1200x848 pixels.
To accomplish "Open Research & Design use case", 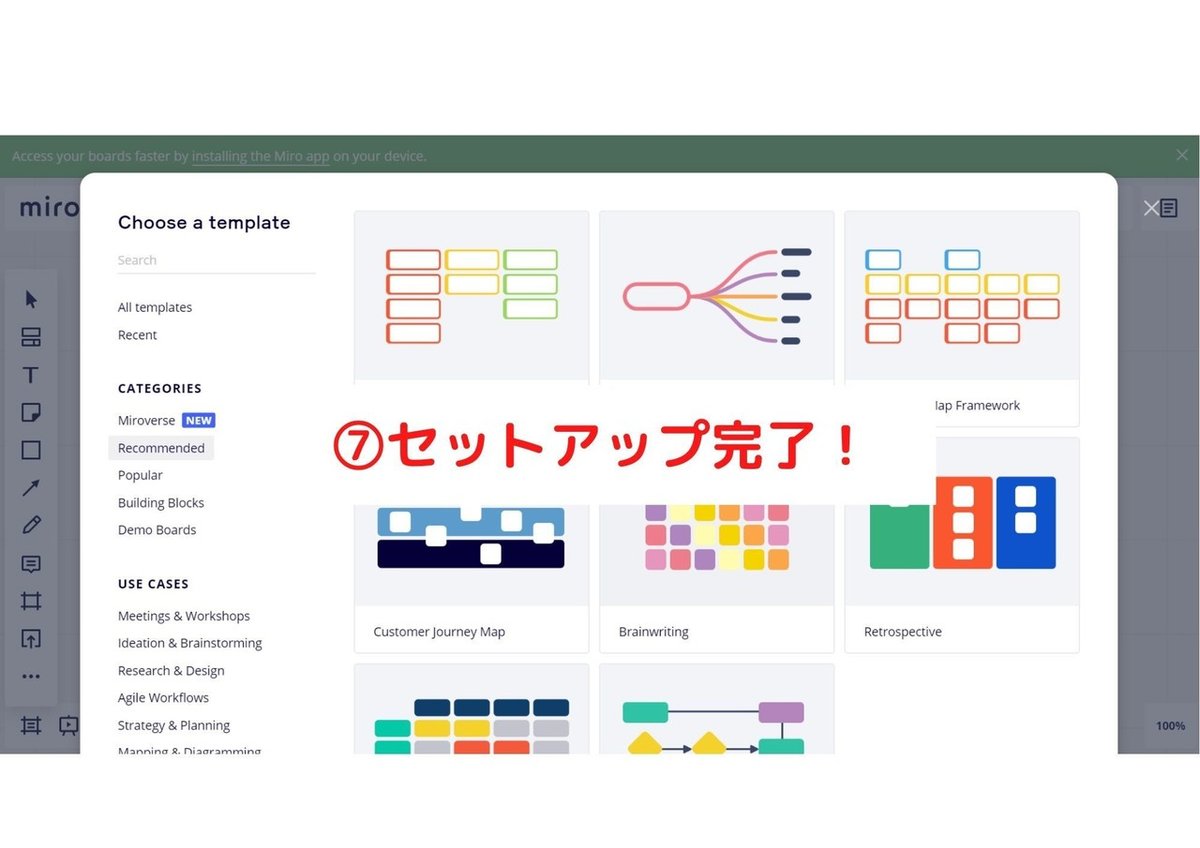I will (171, 671).
